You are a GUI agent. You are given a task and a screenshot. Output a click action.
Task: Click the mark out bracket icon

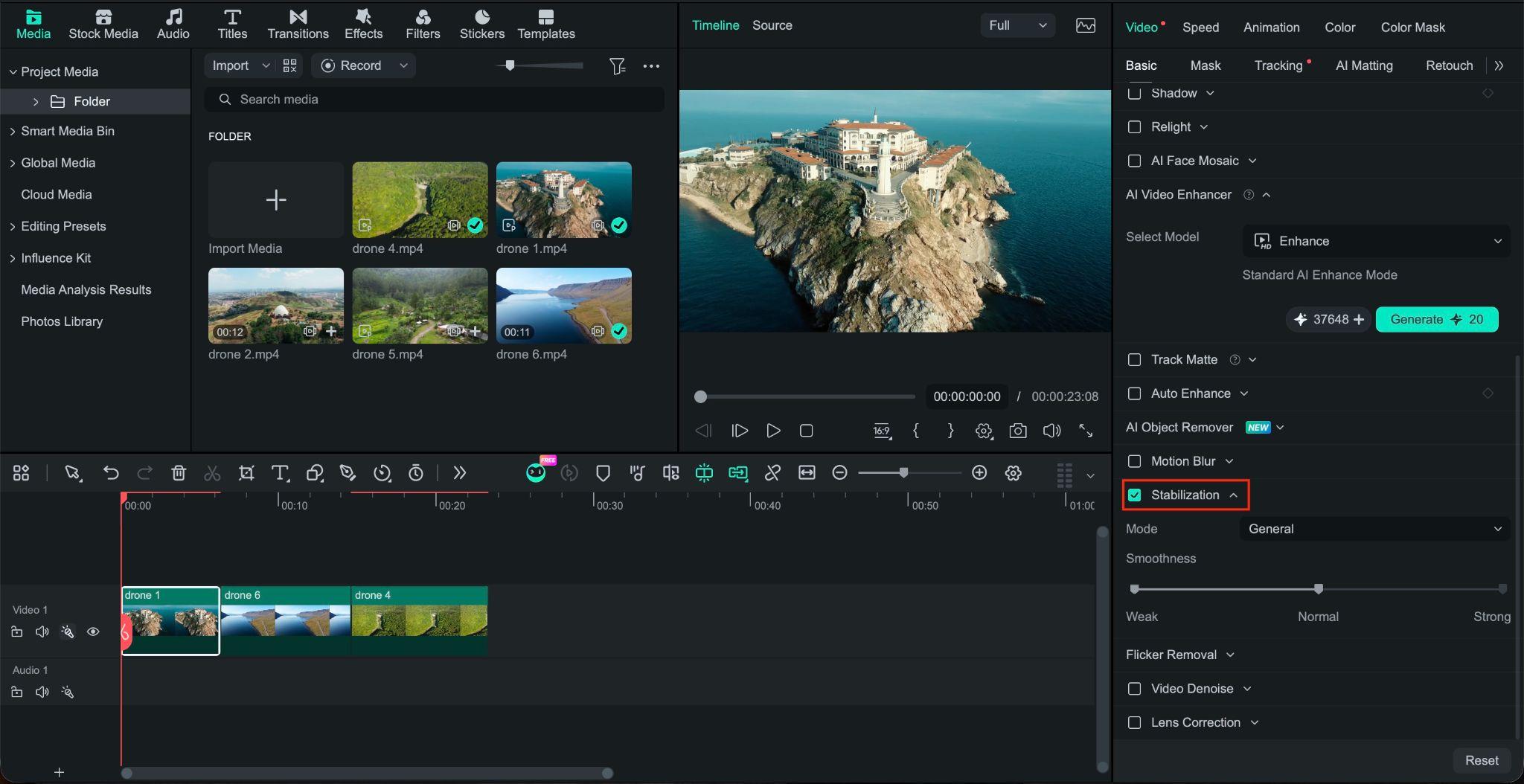click(950, 431)
